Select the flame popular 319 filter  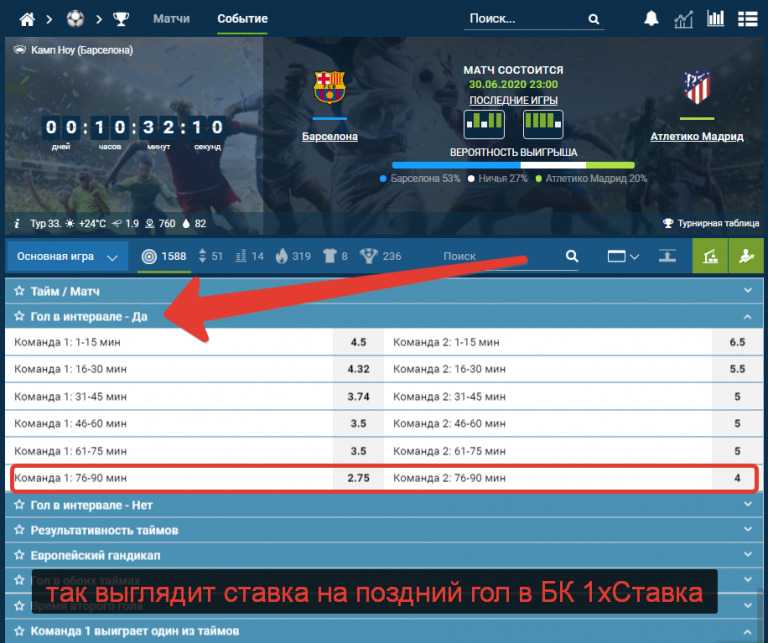[x=293, y=256]
